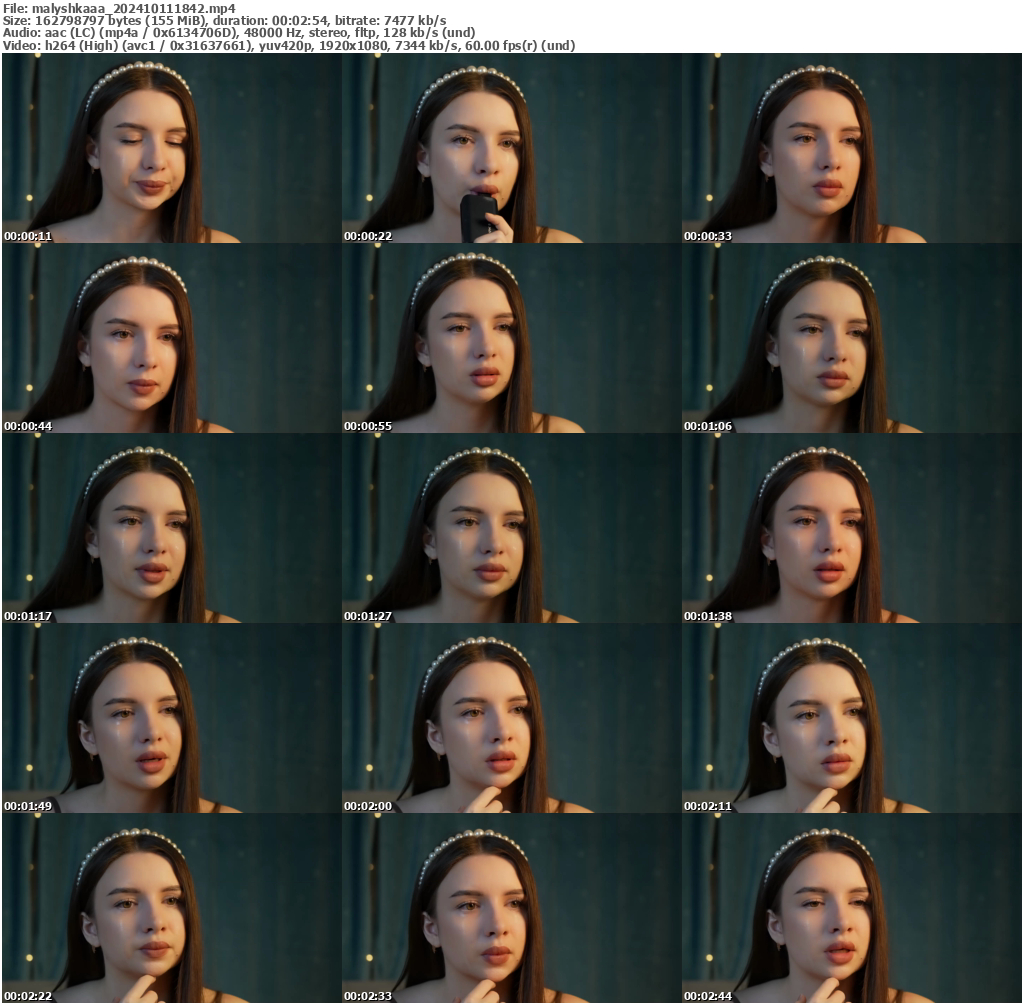Click the final thumbnail frame at 00:02:44
Image resolution: width=1024 pixels, height=1003 pixels.
tap(851, 908)
